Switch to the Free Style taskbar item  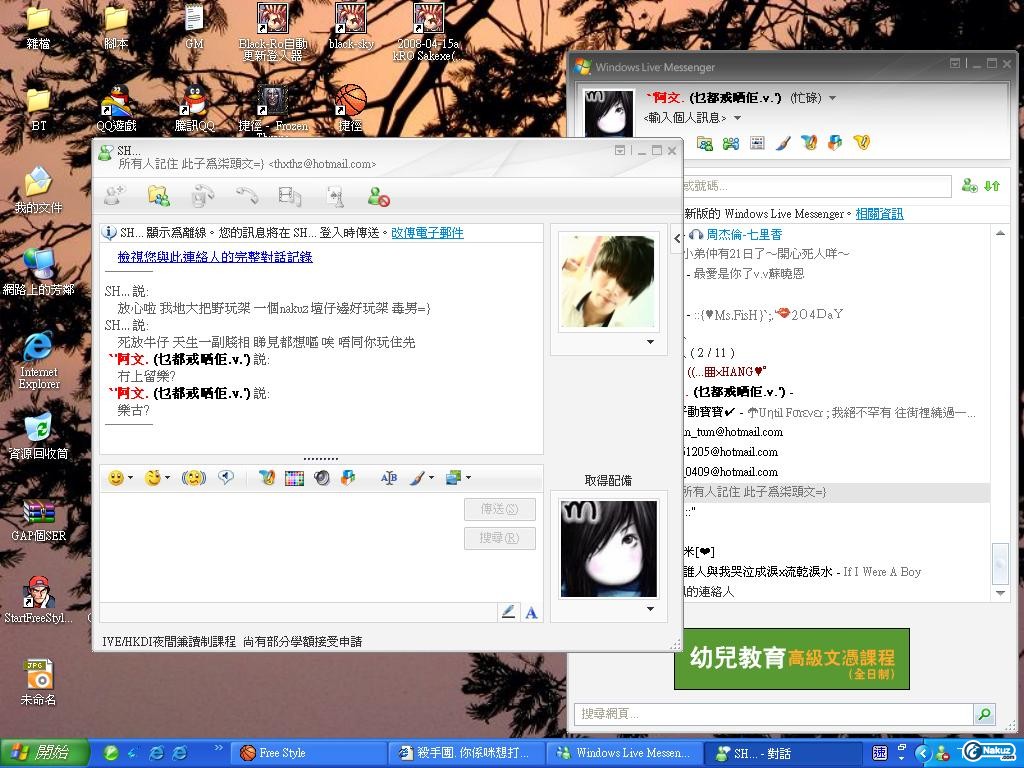(308, 753)
